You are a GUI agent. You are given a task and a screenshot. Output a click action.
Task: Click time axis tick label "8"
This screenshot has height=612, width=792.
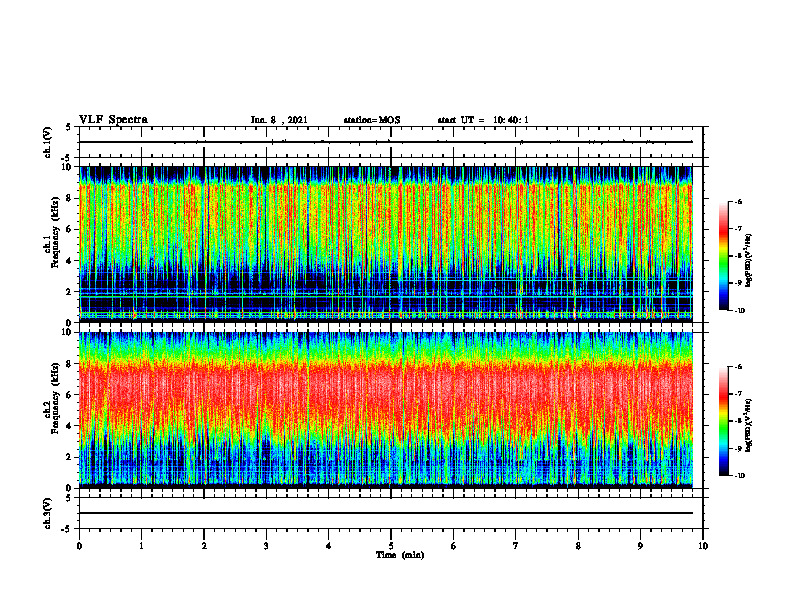pyautogui.click(x=578, y=546)
